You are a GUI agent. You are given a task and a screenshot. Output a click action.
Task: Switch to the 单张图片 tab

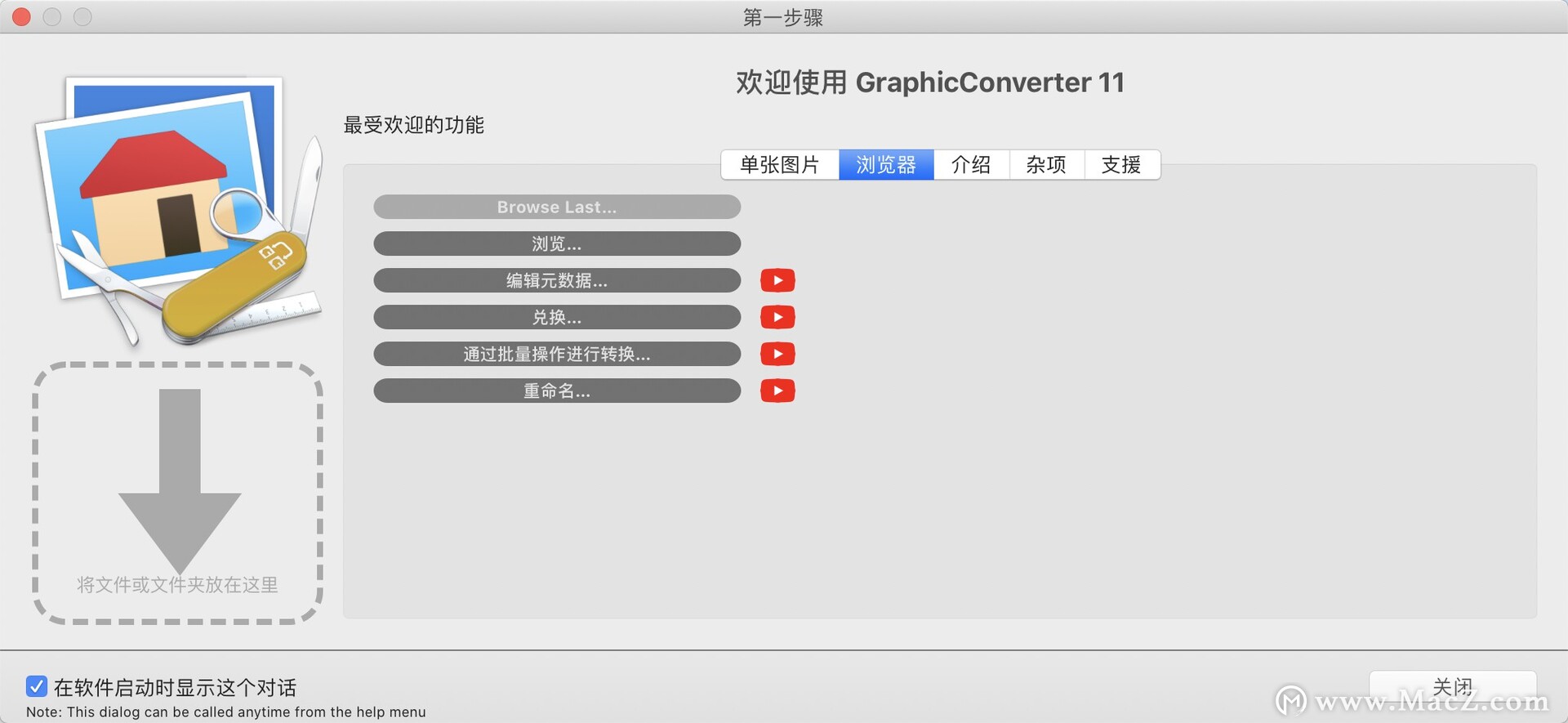780,165
